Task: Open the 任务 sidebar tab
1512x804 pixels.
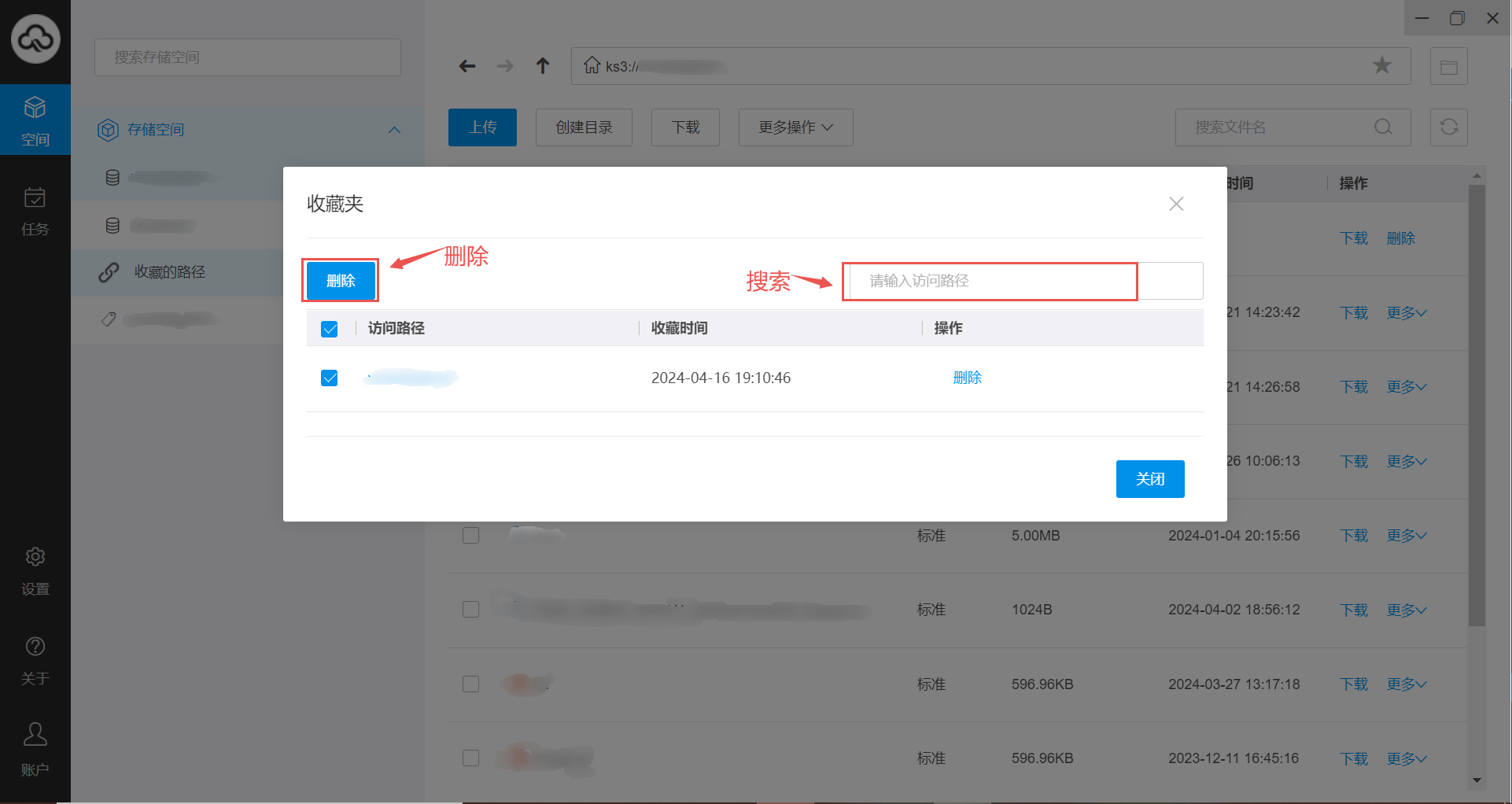Action: [35, 211]
